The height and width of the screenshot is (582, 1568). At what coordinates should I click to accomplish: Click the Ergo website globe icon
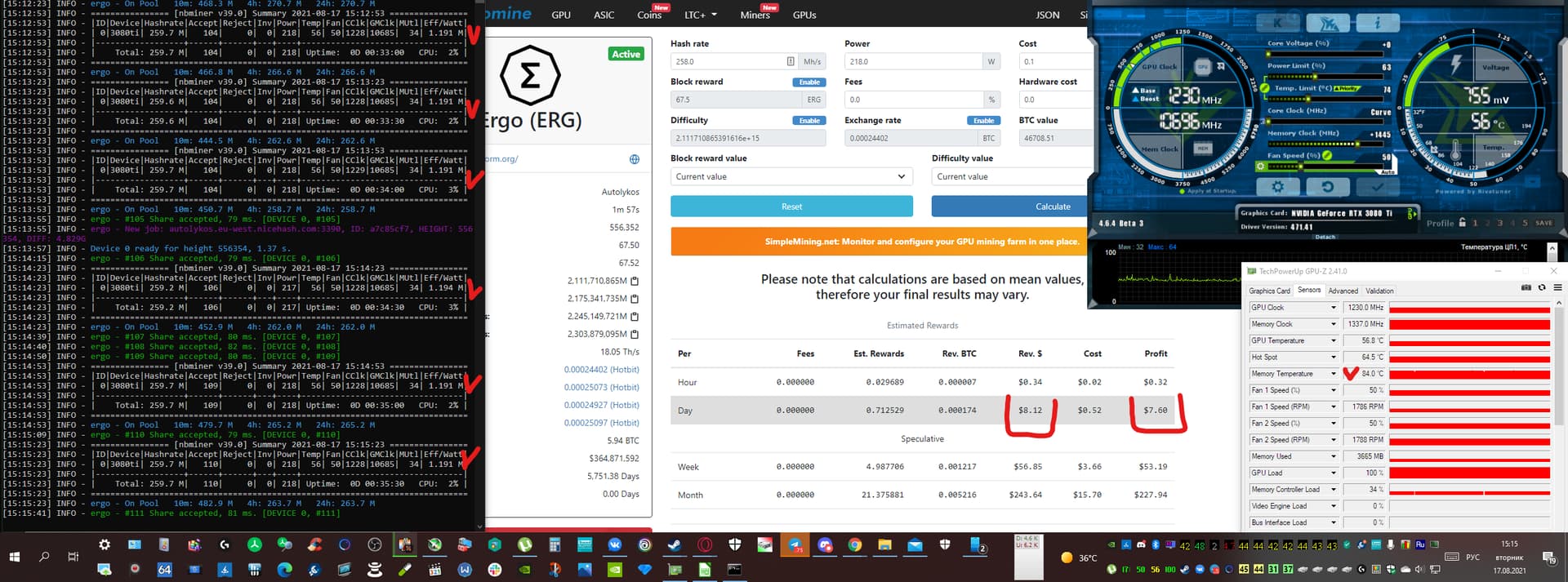(x=635, y=159)
